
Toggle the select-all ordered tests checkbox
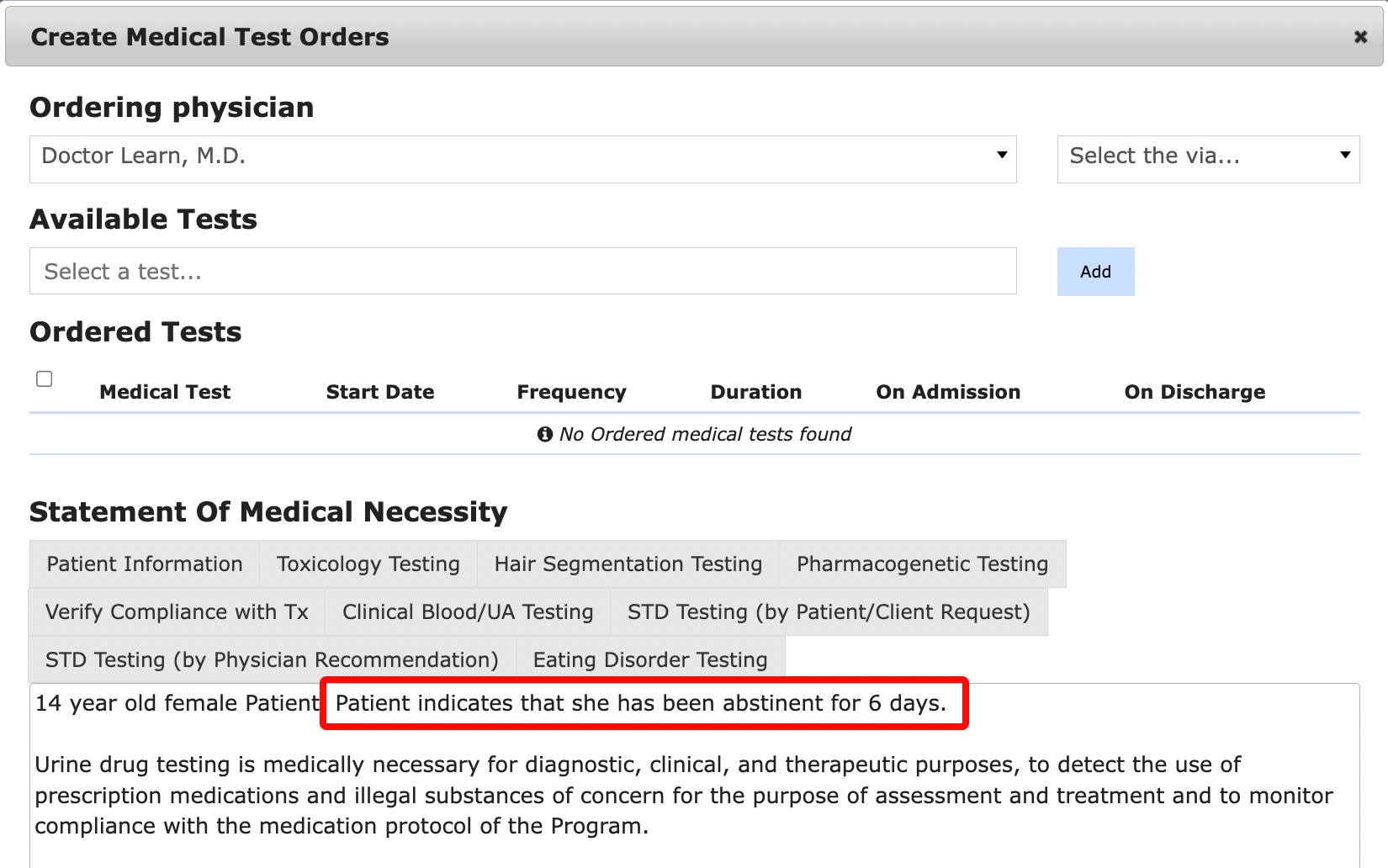pyautogui.click(x=45, y=378)
